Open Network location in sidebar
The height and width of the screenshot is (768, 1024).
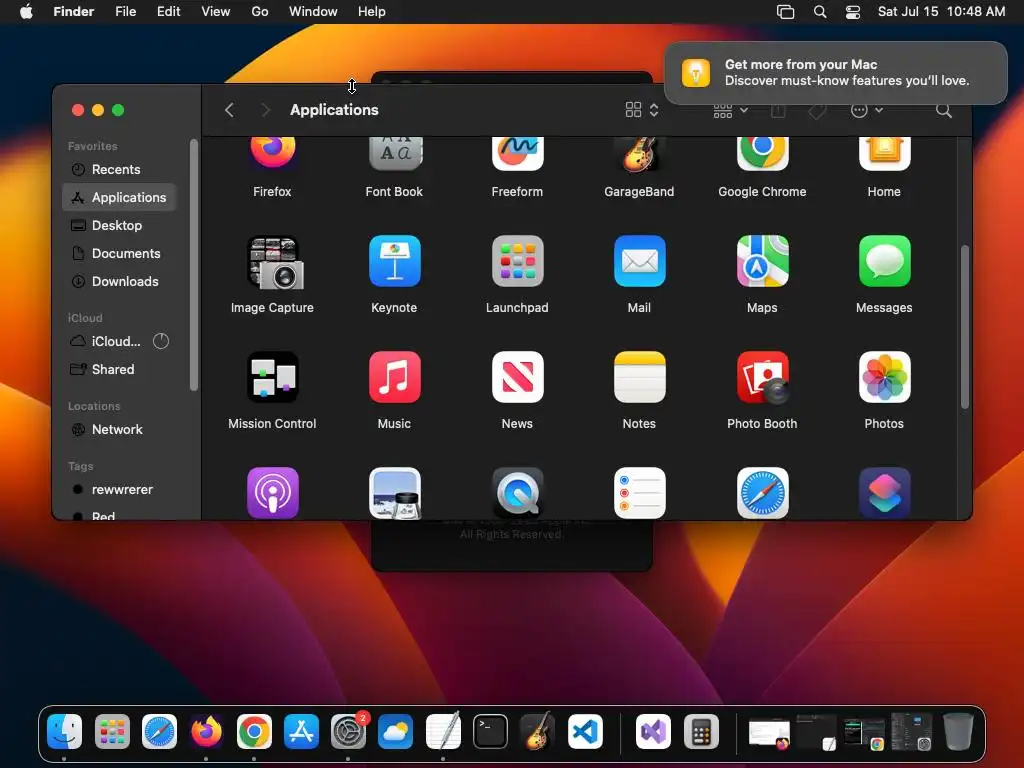point(119,430)
